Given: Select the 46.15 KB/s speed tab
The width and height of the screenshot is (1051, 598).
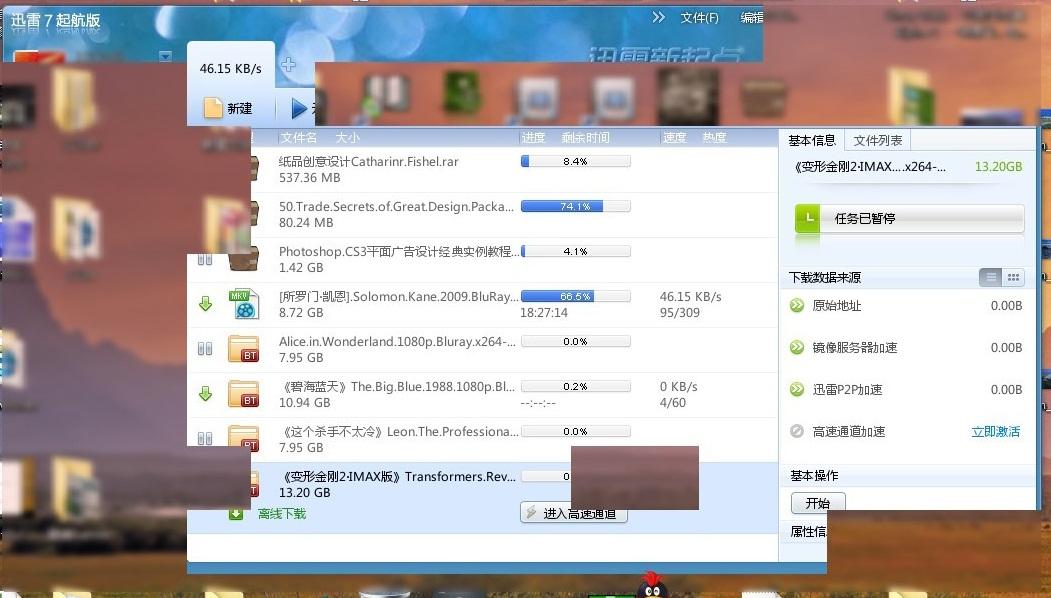Looking at the screenshot, I should click(231, 68).
